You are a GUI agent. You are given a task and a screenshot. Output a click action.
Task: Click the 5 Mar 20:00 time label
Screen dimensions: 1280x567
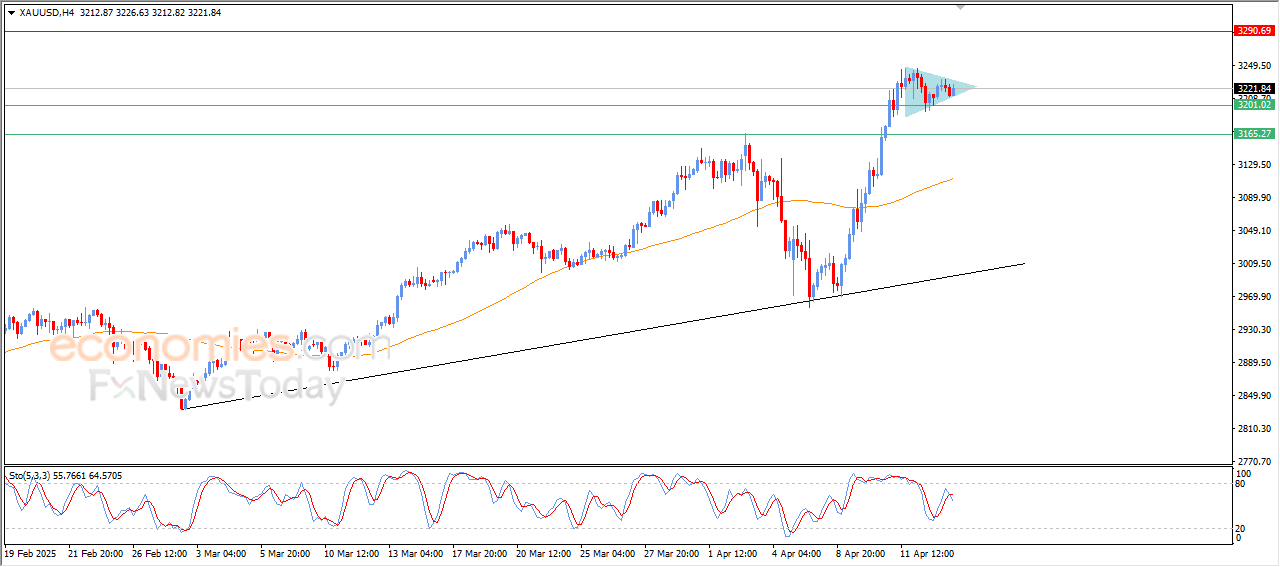click(287, 553)
